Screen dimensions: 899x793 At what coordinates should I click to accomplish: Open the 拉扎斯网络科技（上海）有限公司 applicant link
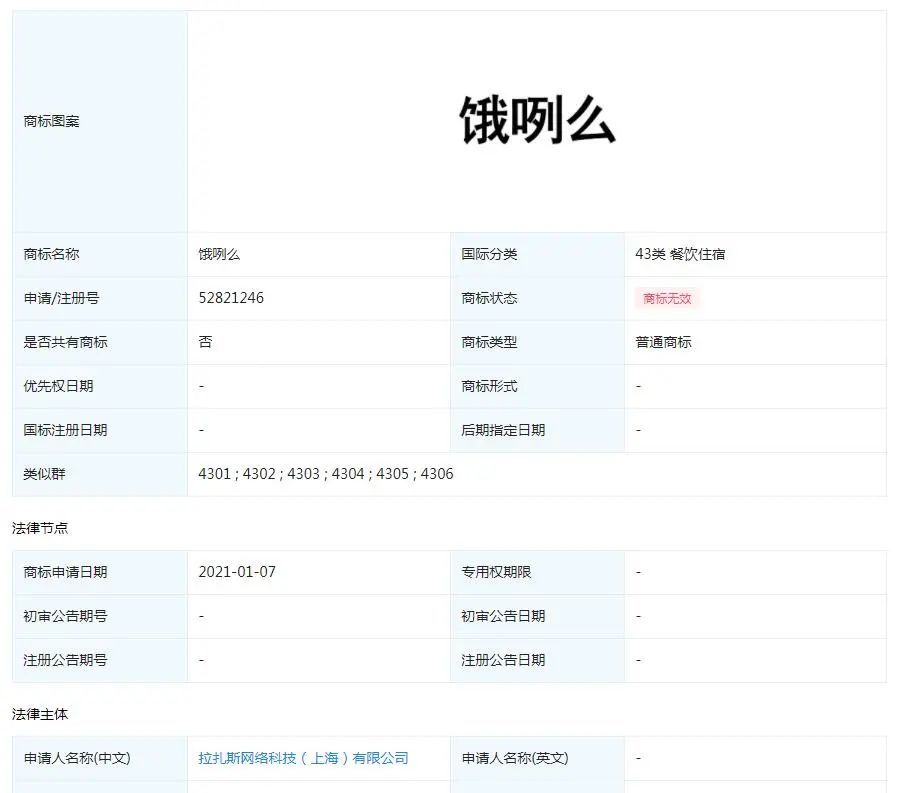point(303,758)
